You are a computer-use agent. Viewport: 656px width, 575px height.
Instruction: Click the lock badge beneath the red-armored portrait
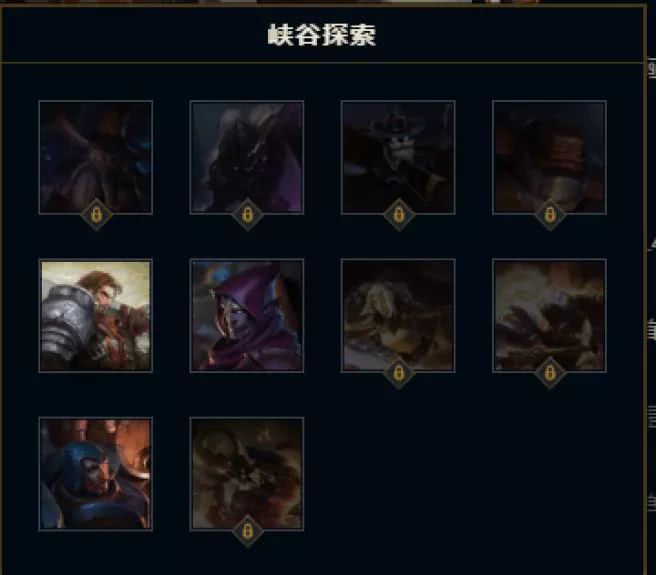(x=550, y=215)
